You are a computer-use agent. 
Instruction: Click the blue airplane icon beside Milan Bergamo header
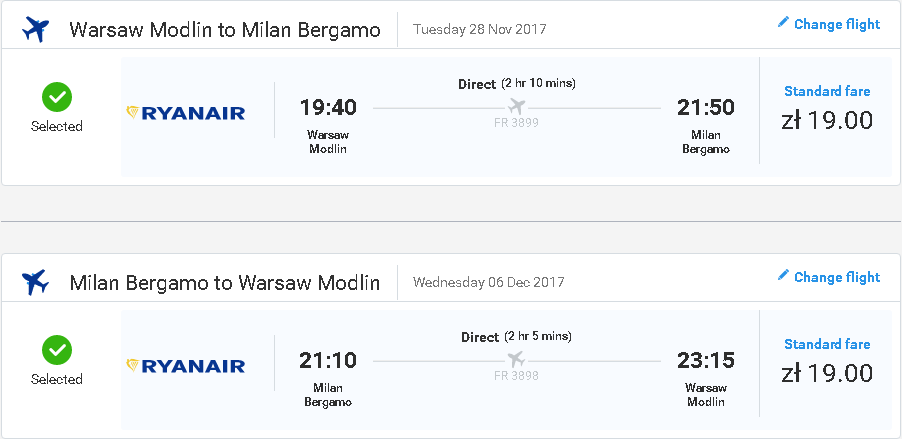pyautogui.click(x=36, y=283)
